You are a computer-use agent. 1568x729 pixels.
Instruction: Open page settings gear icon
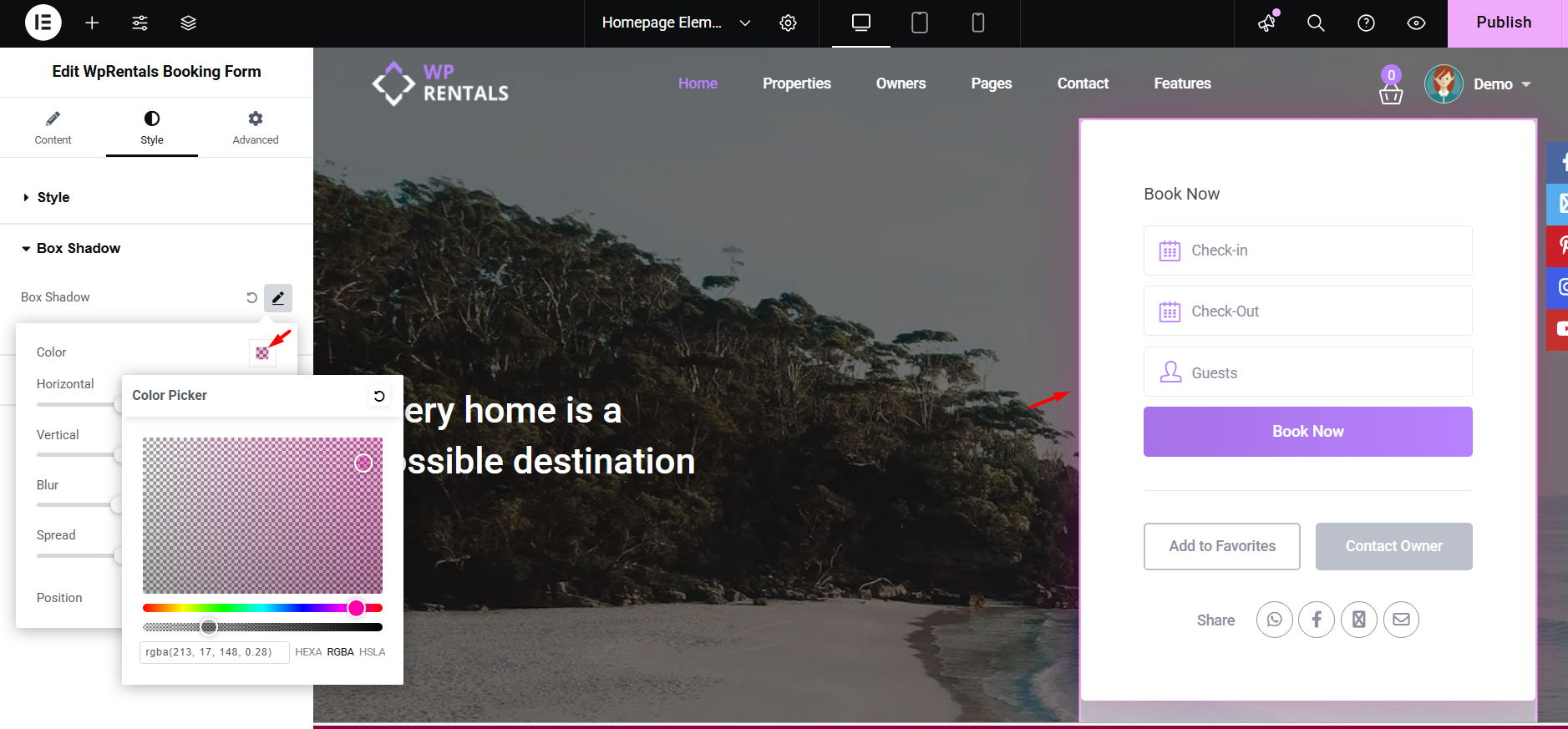click(788, 23)
